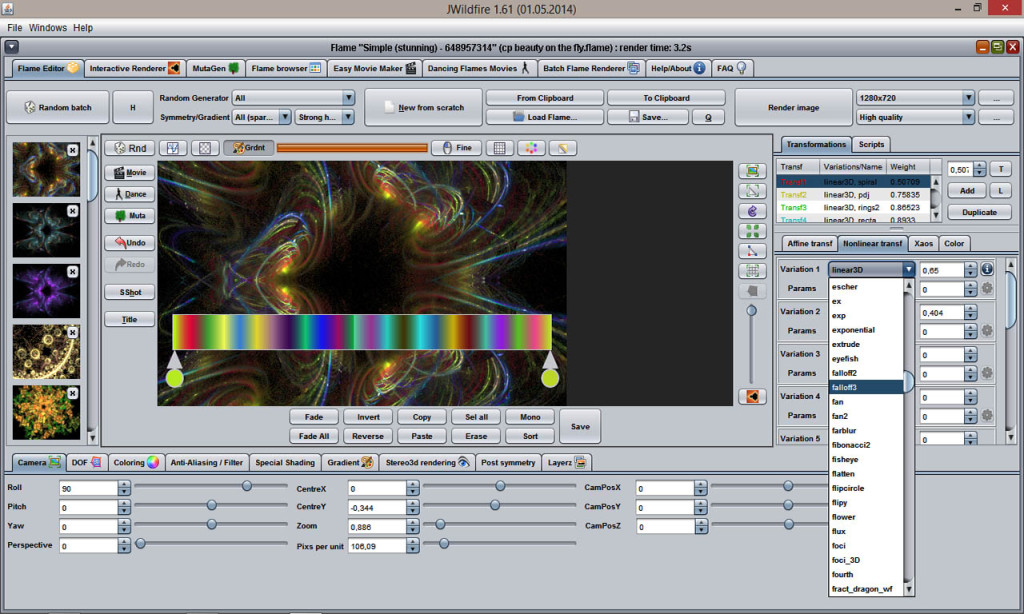
Task: Click the Q quick save button
Action: [x=709, y=117]
